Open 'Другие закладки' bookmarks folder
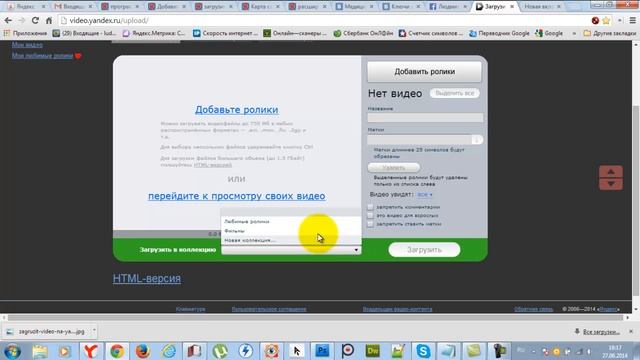The image size is (640, 360). click(x=610, y=33)
